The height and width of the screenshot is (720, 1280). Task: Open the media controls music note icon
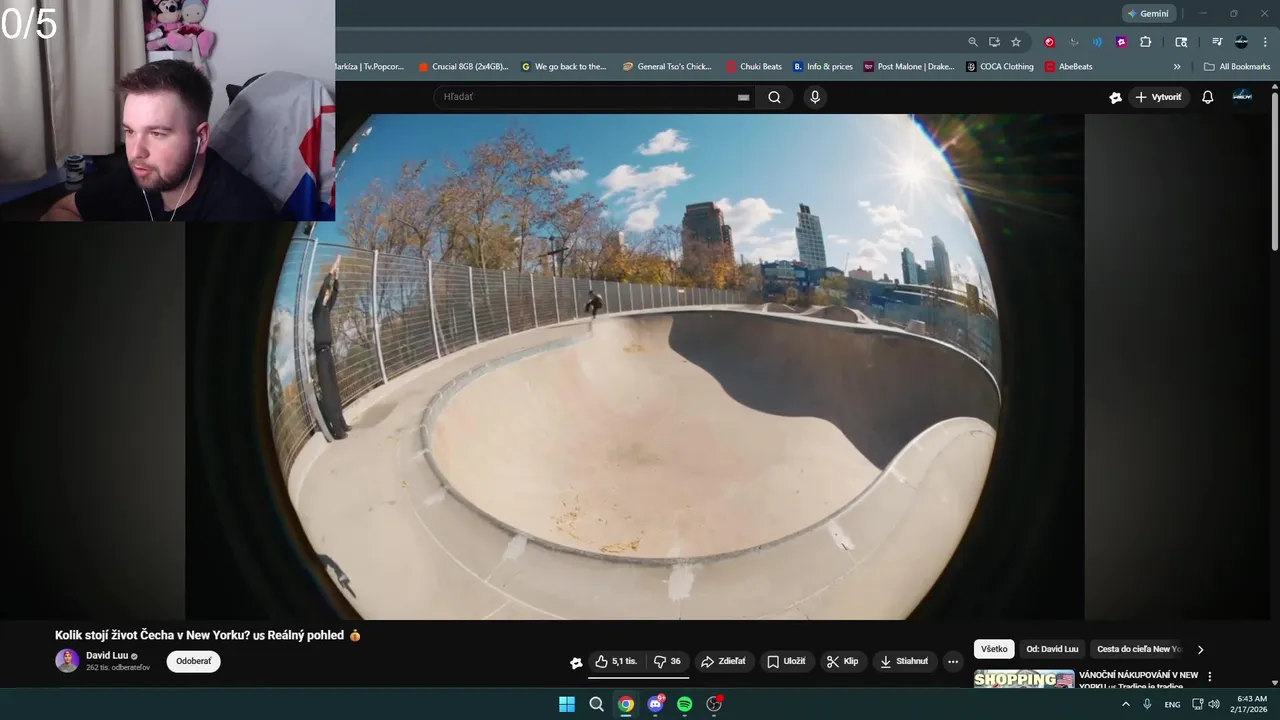[x=1217, y=42]
